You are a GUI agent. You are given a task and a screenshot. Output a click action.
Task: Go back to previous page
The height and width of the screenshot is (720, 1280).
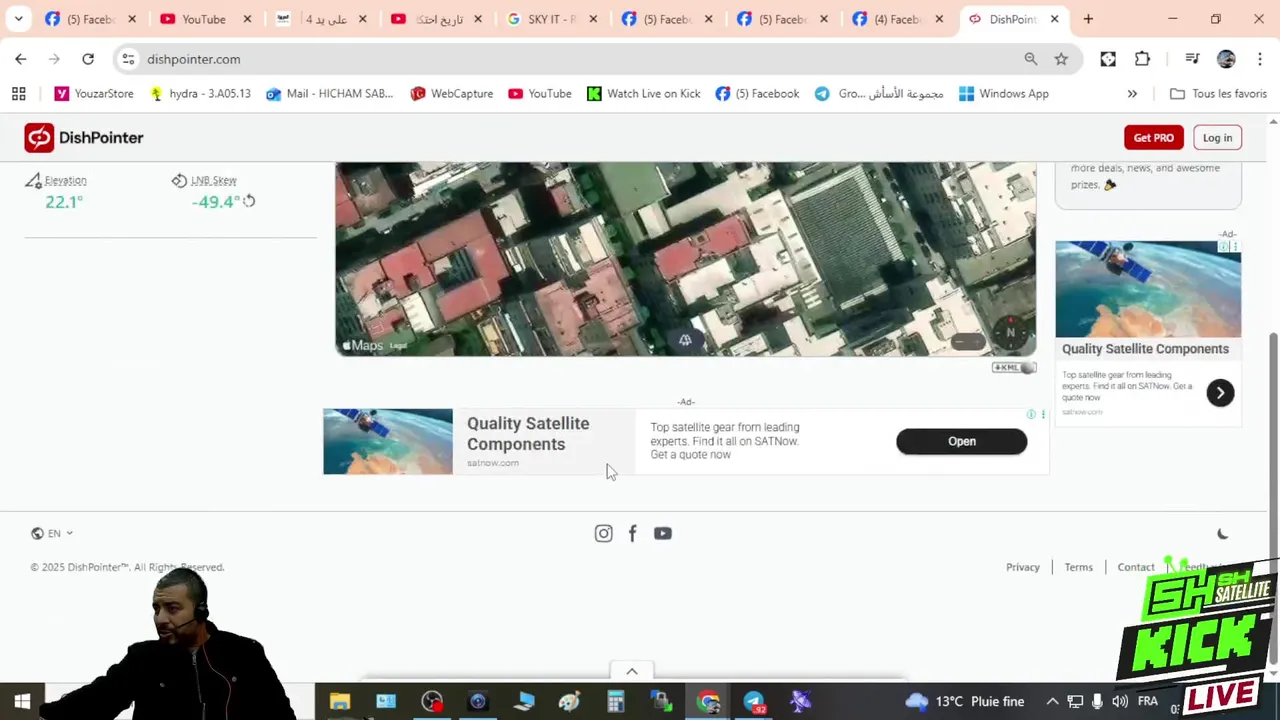tap(21, 59)
